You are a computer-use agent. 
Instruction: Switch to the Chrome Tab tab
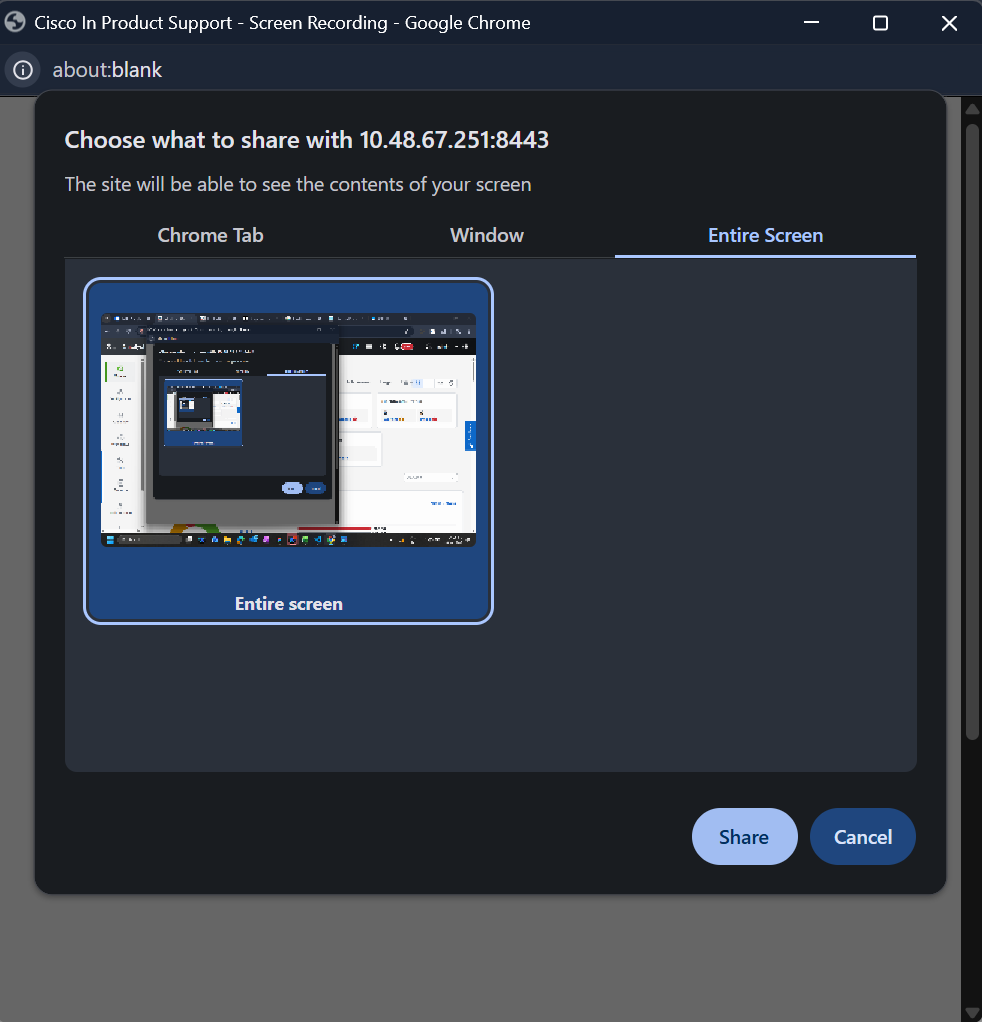pos(210,235)
